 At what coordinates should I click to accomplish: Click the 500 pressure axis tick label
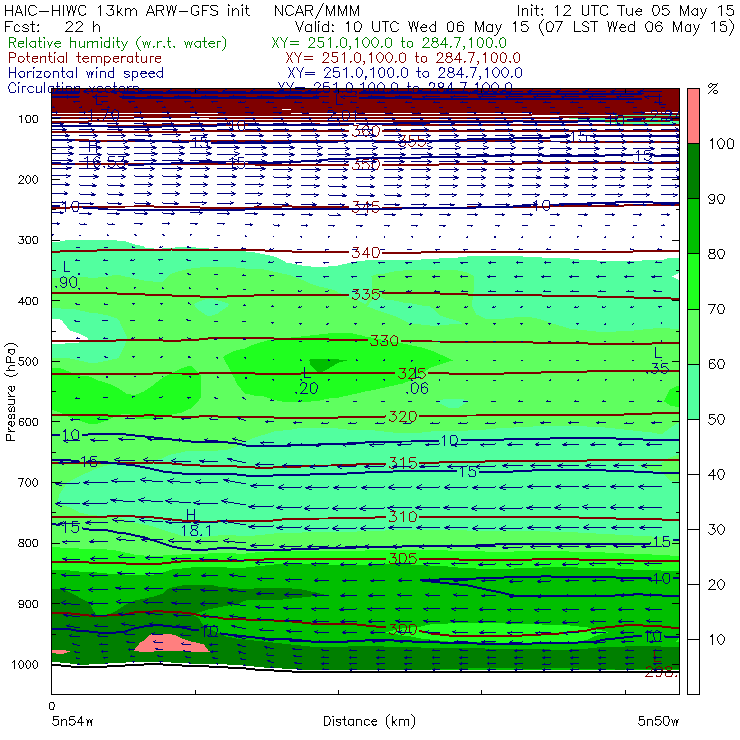click(x=28, y=361)
